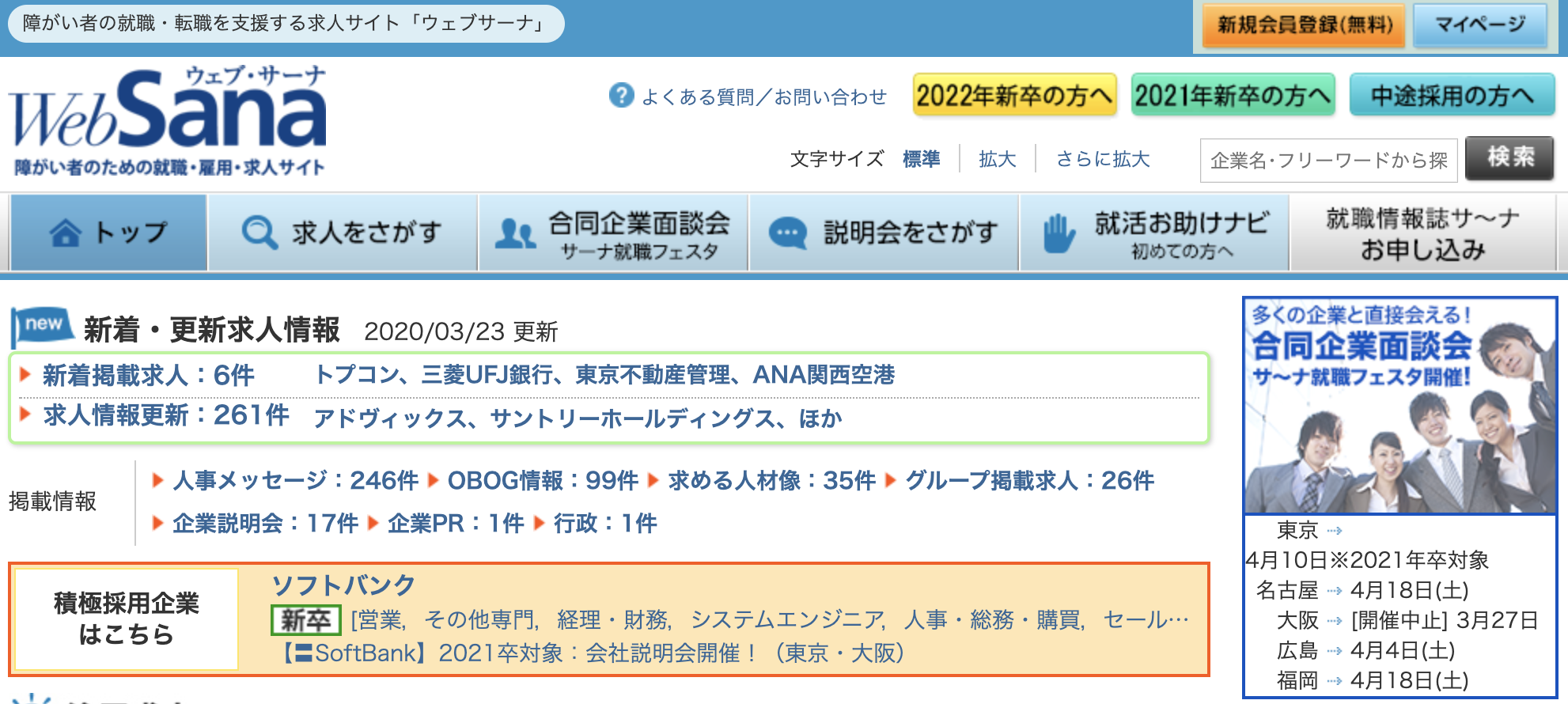
Task: Open the 求人をさがす navigation tab
Action: [x=343, y=233]
